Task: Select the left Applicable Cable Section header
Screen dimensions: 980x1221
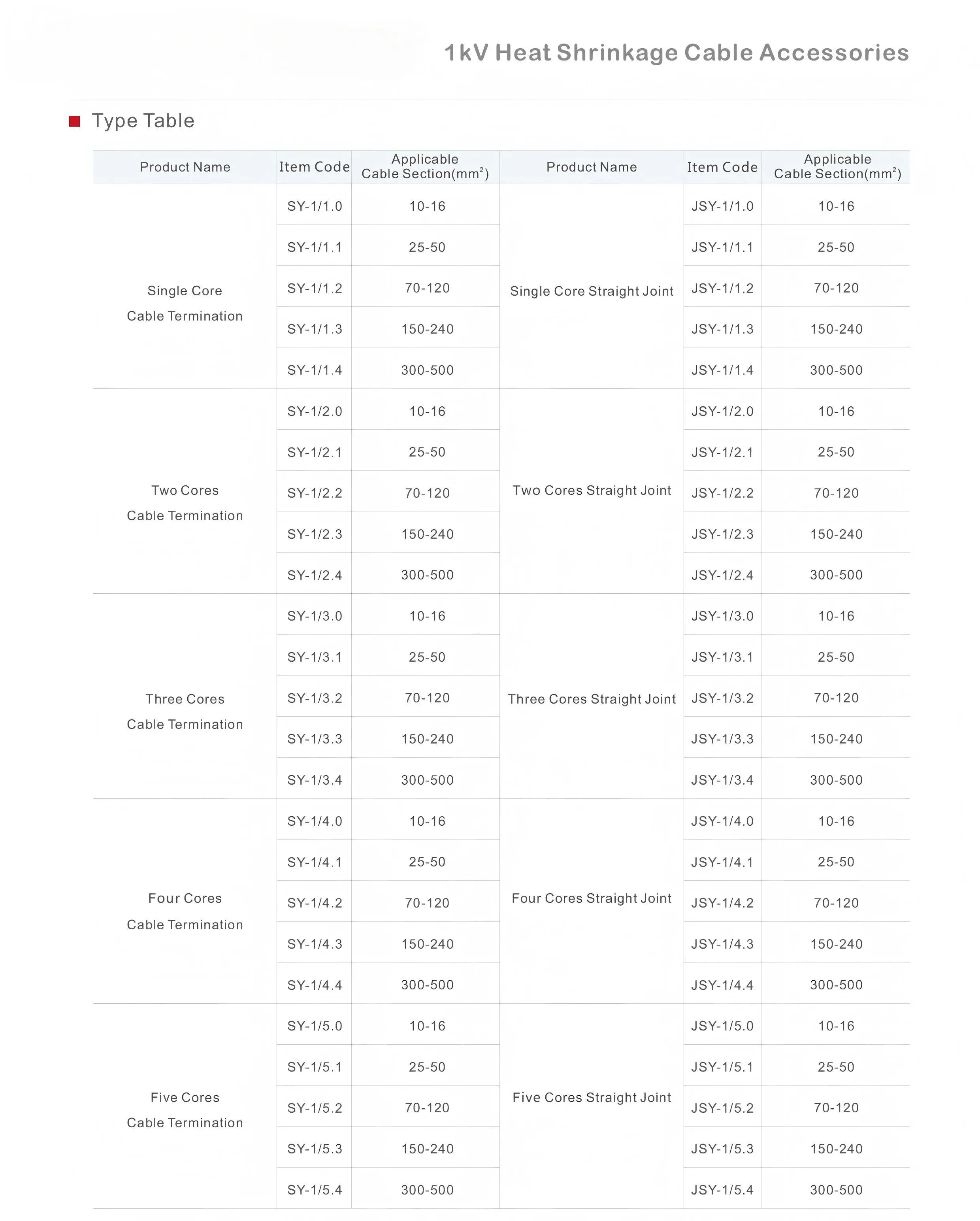Action: click(x=425, y=166)
